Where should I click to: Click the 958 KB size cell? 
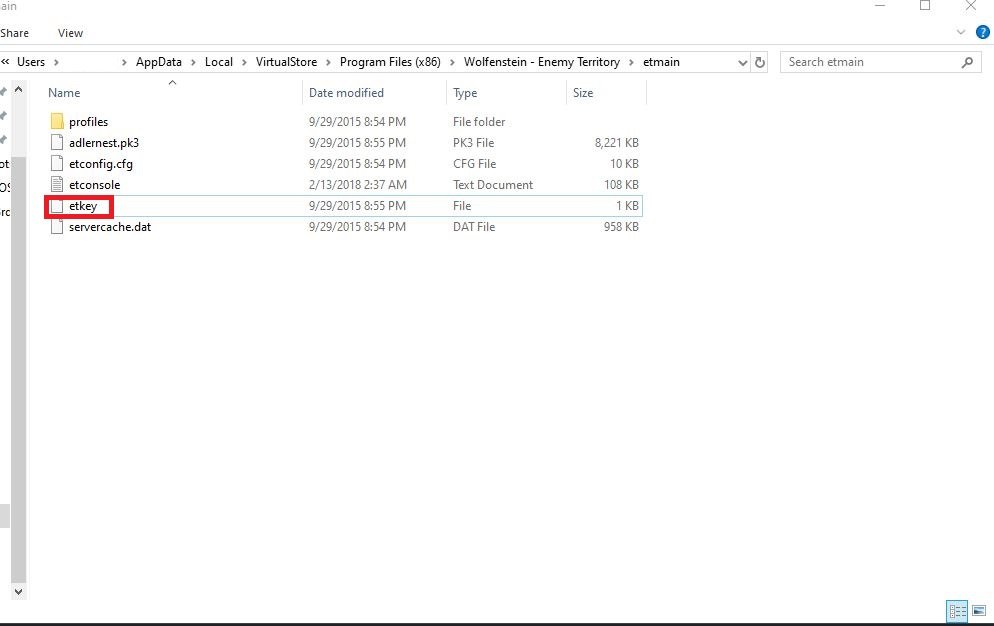click(621, 226)
